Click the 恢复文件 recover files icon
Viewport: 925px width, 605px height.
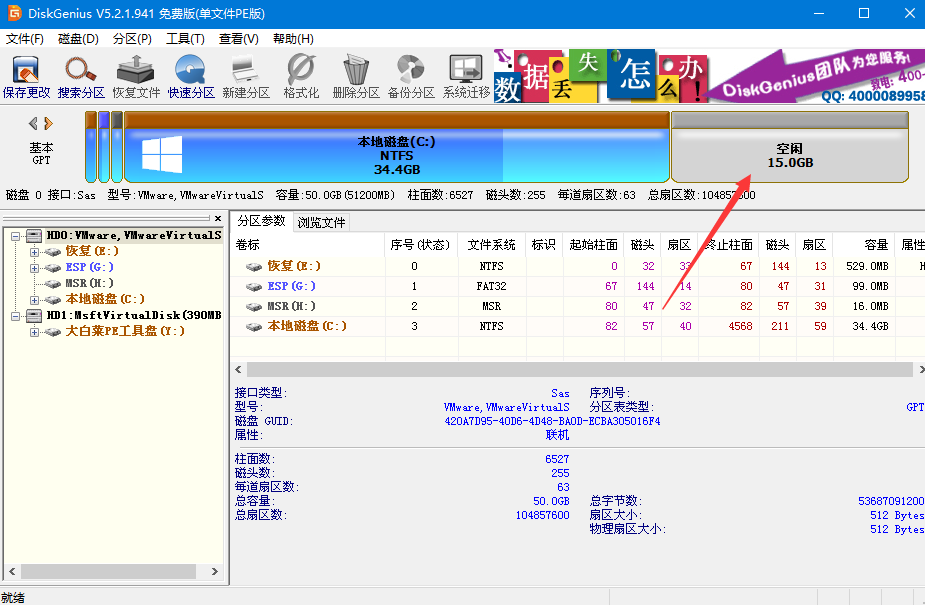136,77
